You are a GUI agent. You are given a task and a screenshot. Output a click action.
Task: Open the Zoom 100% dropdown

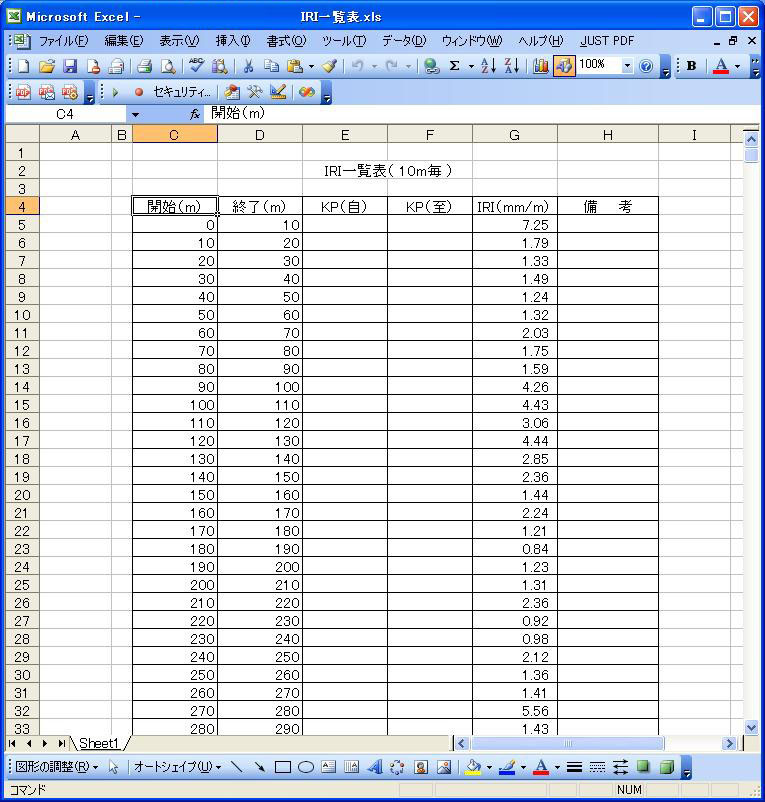click(x=627, y=66)
